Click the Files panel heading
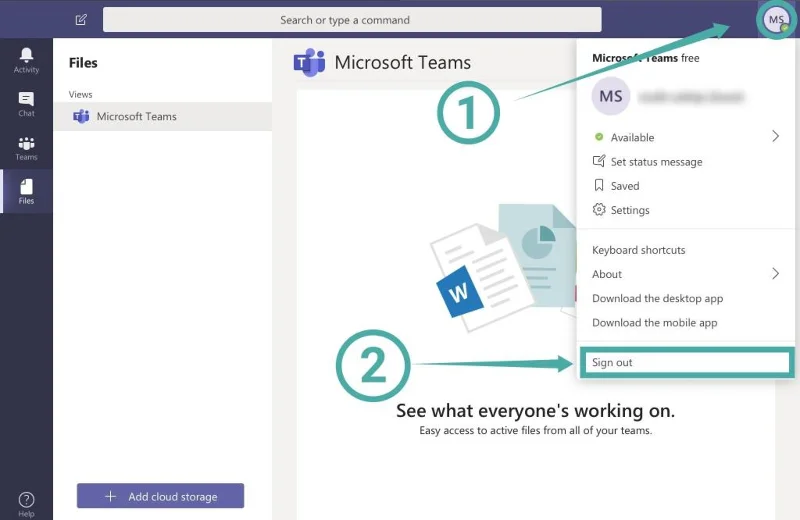Image resolution: width=800 pixels, height=520 pixels. (83, 63)
